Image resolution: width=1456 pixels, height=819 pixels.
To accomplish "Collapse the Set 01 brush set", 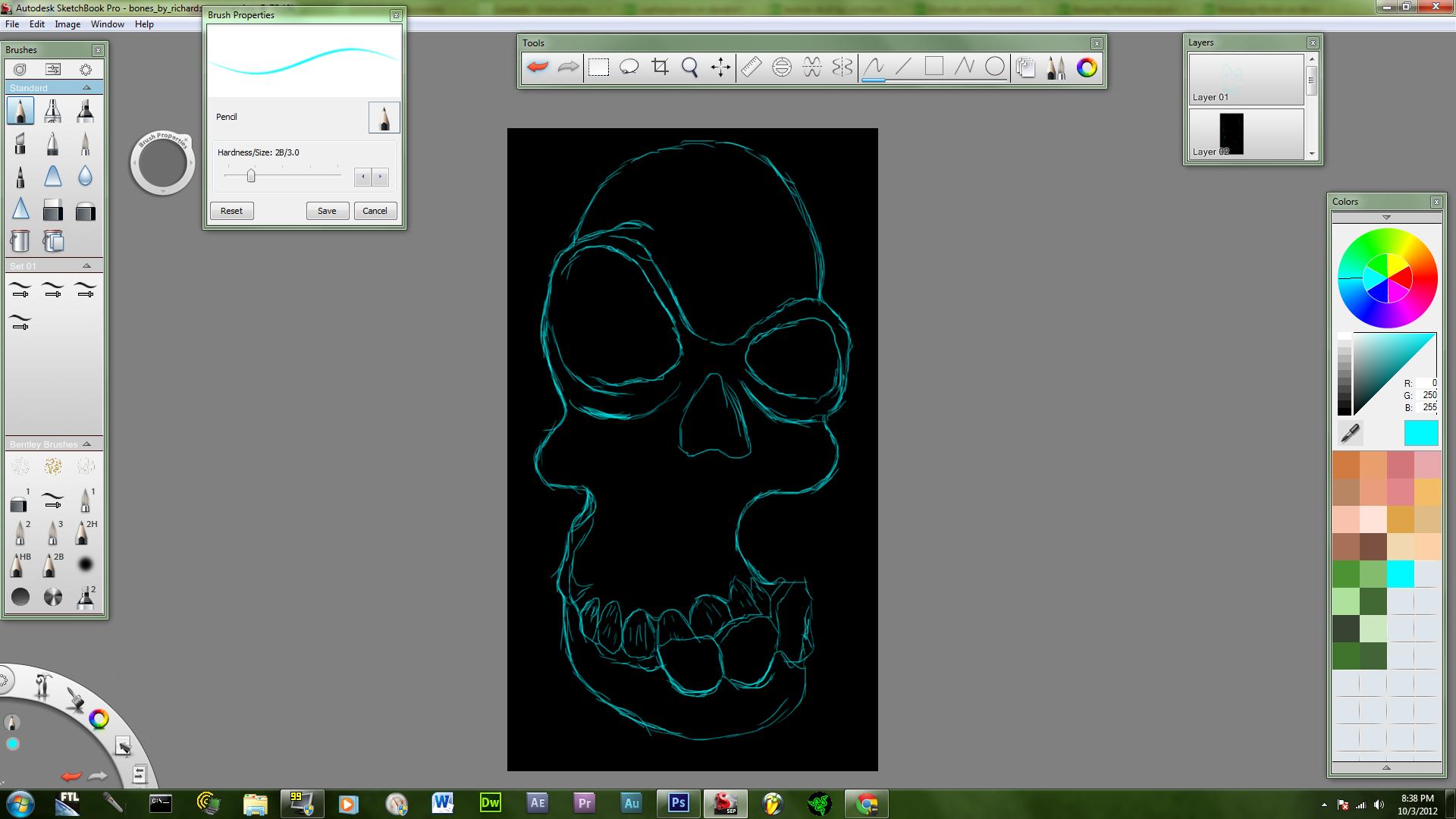I will pos(86,266).
